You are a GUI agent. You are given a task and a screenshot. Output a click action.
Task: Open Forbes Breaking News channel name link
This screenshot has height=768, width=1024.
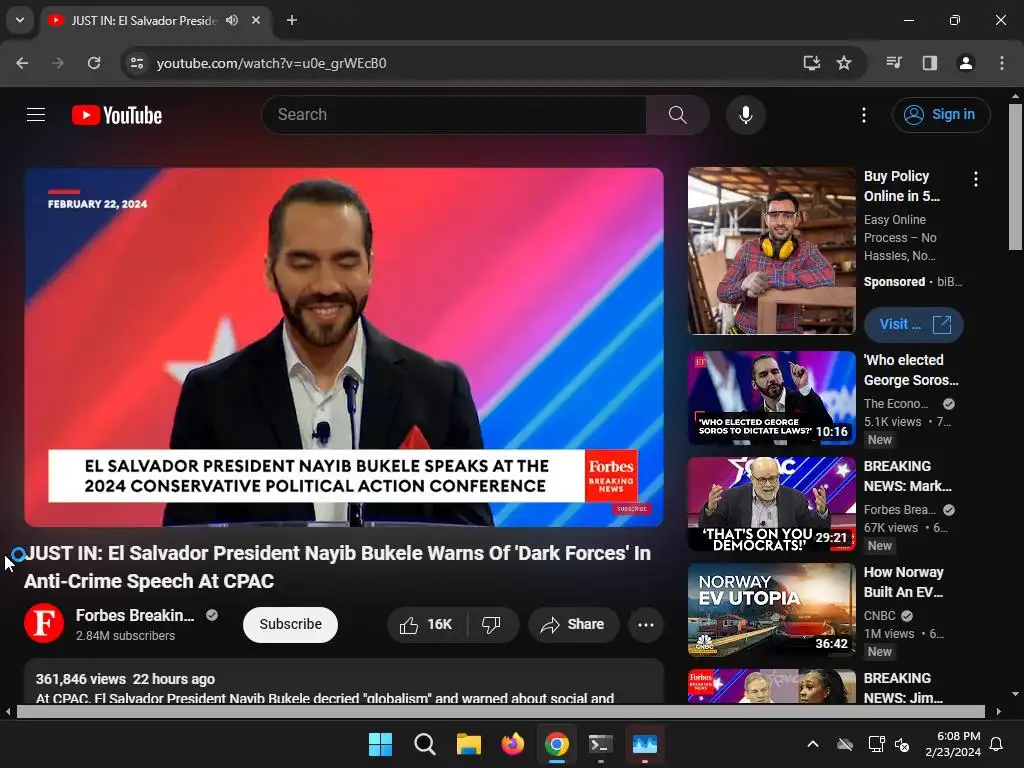(135, 615)
